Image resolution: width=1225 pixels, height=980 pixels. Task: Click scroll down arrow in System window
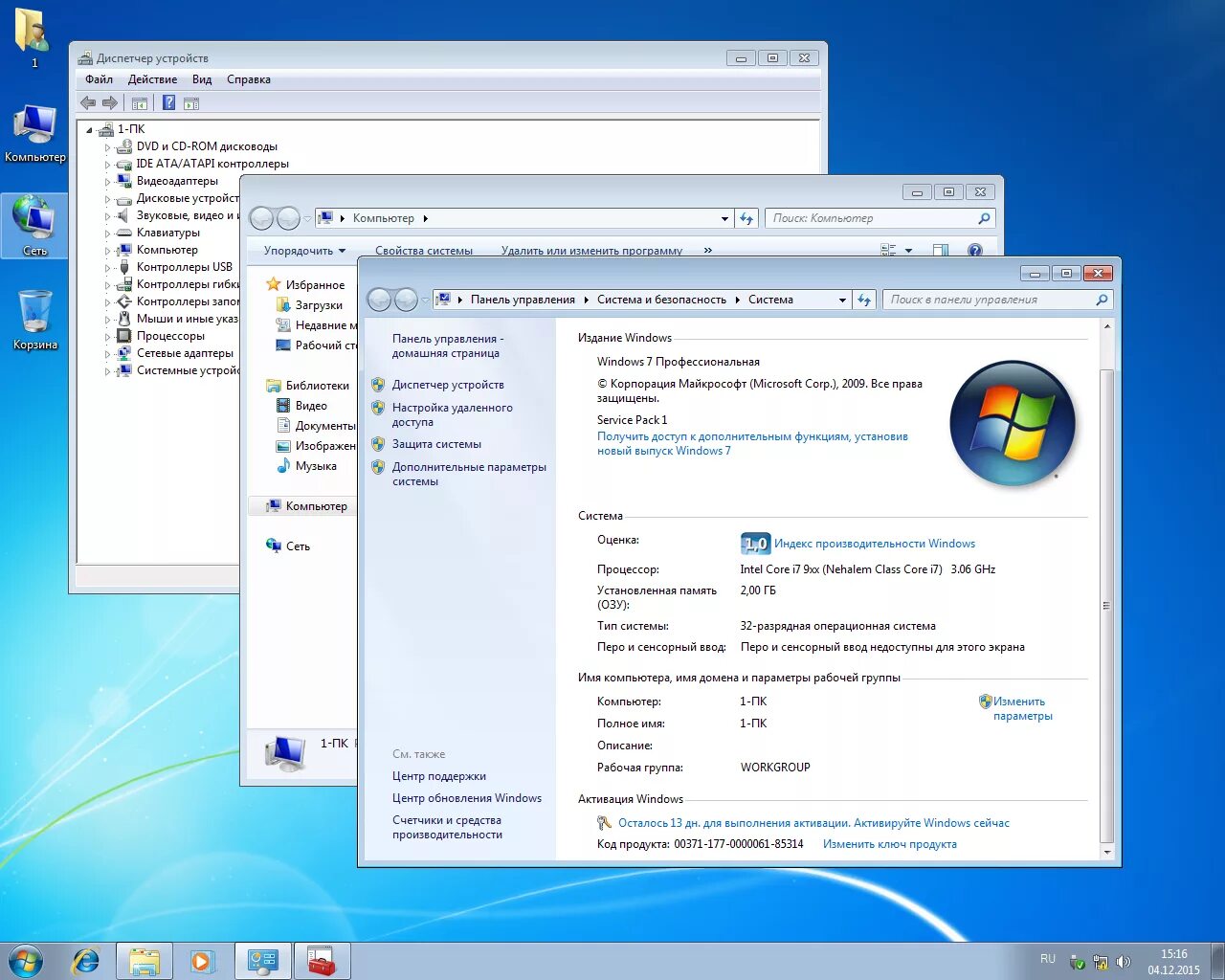(x=1107, y=852)
